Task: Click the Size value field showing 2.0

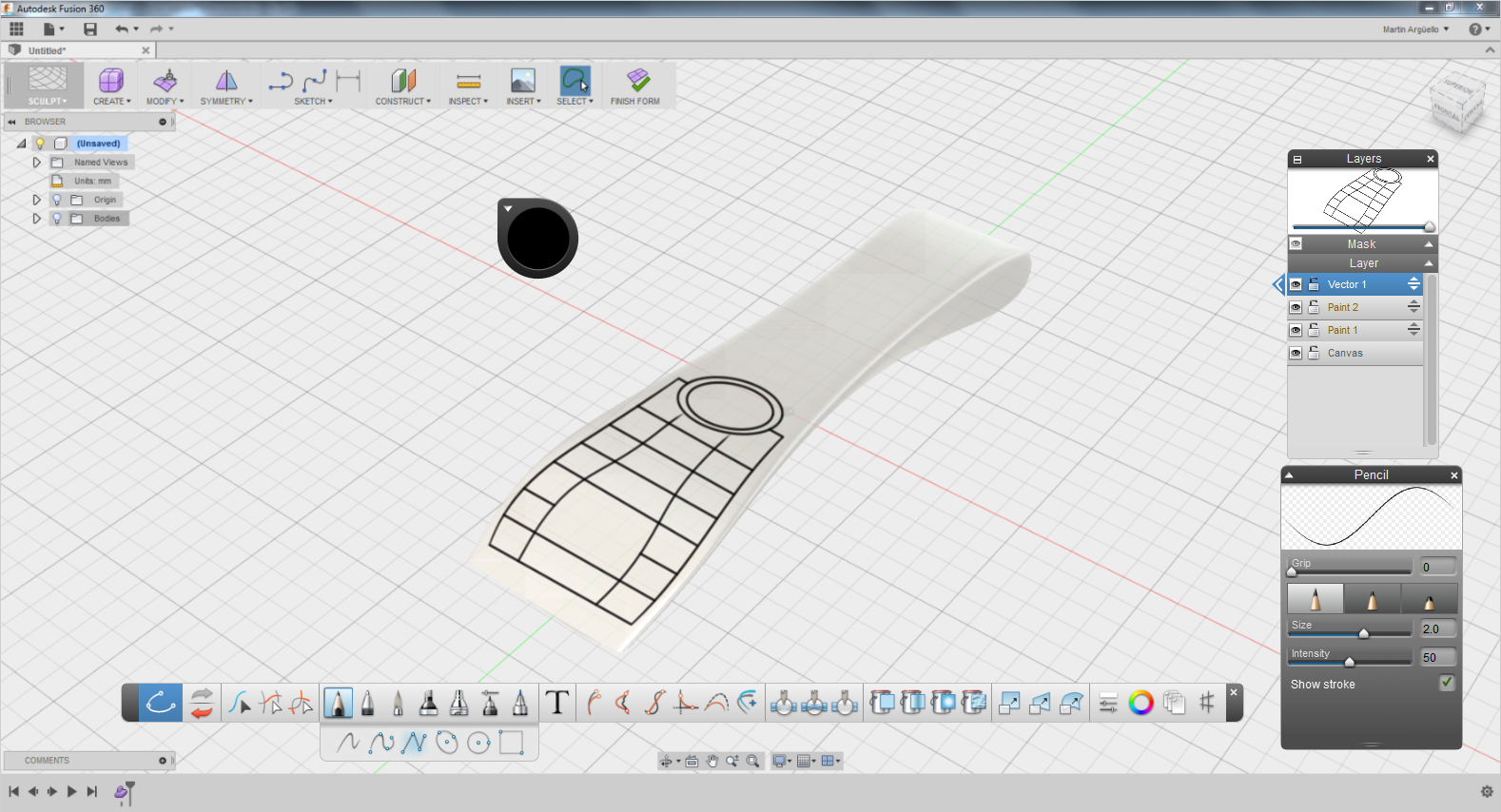Action: pos(1437,628)
